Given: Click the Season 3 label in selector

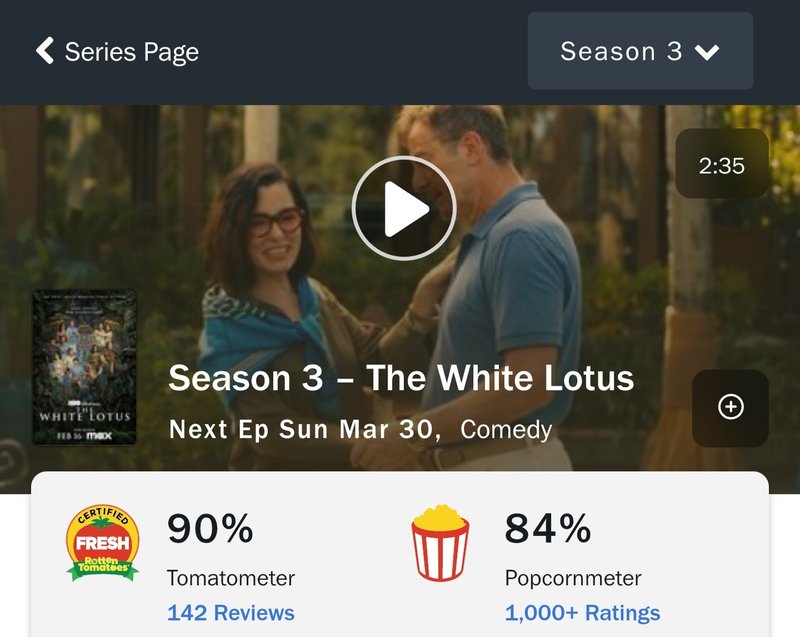Looking at the screenshot, I should point(621,51).
